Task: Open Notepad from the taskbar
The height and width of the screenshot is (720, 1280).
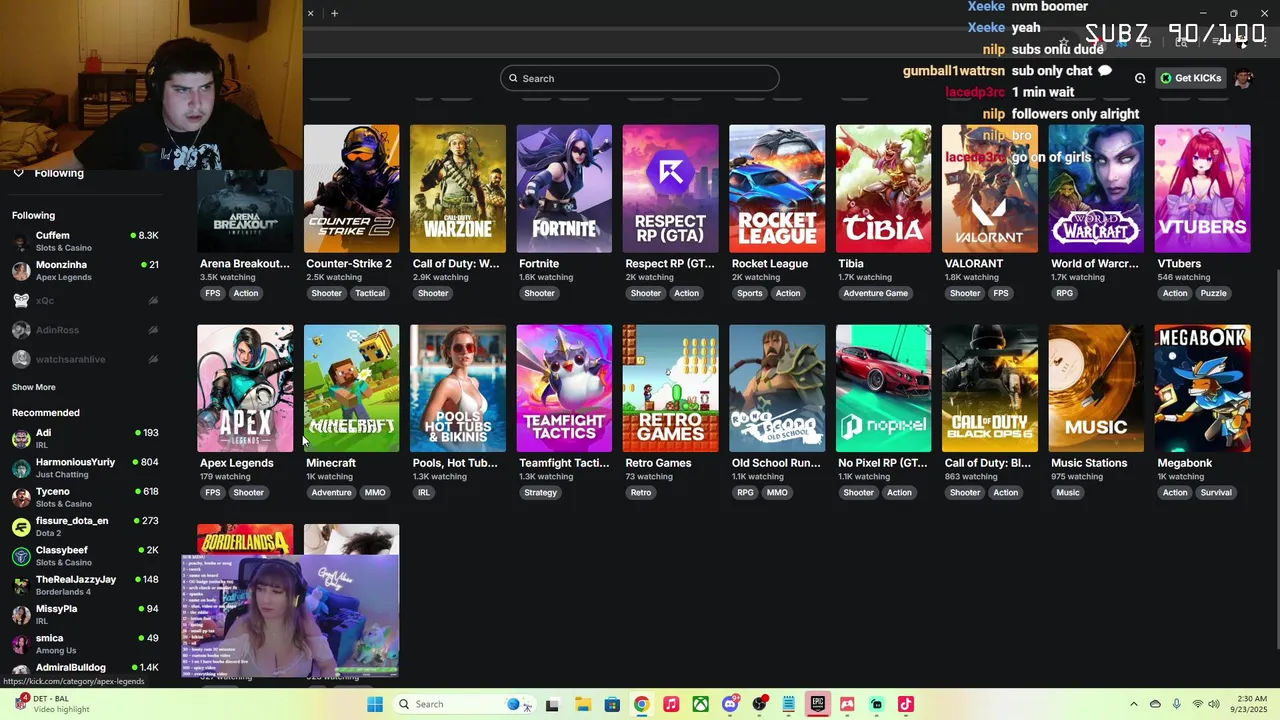Action: click(789, 704)
